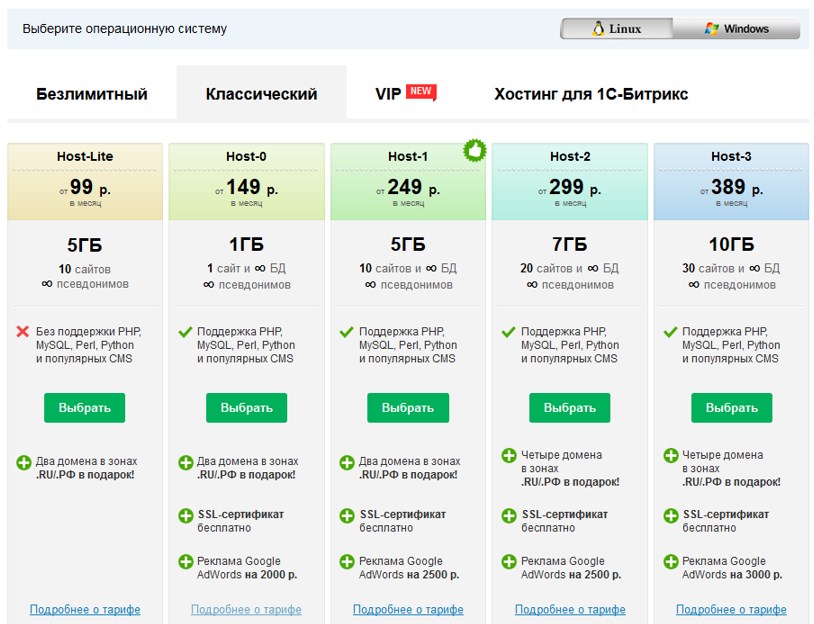Open the Безлимитный tab
This screenshot has height=624, width=814.
(92, 94)
